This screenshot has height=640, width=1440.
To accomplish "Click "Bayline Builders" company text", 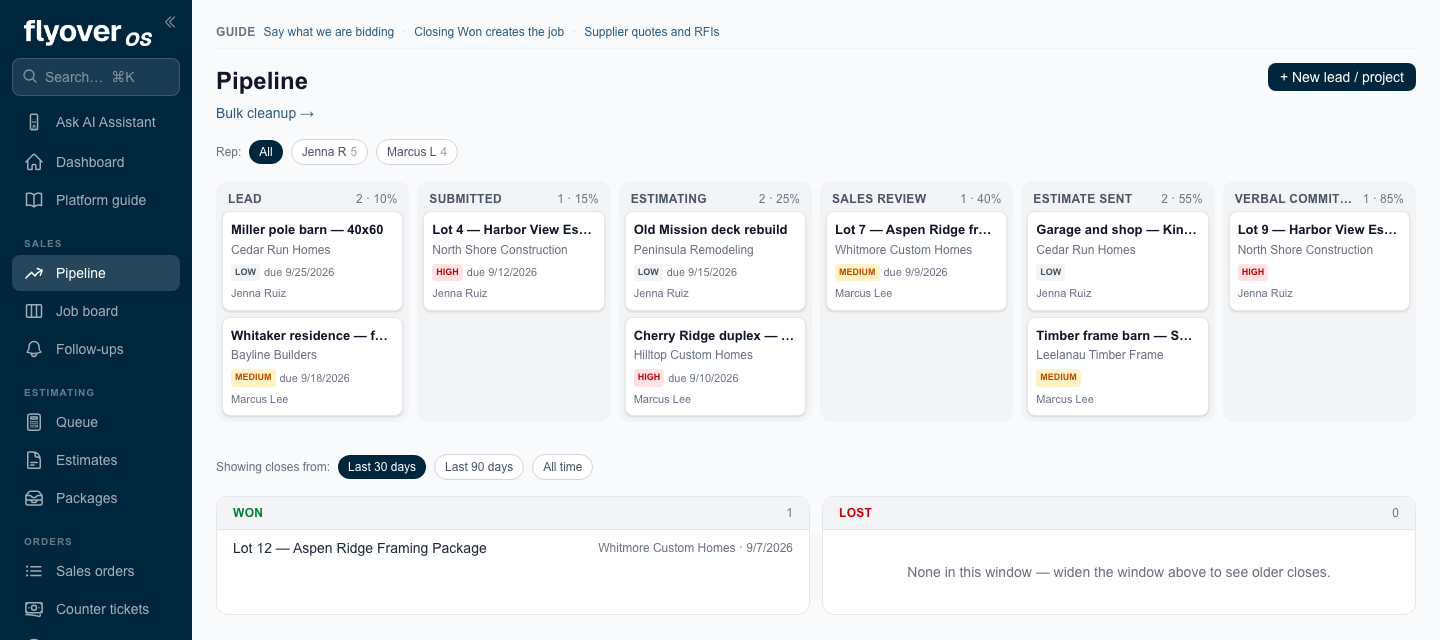I will click(274, 355).
